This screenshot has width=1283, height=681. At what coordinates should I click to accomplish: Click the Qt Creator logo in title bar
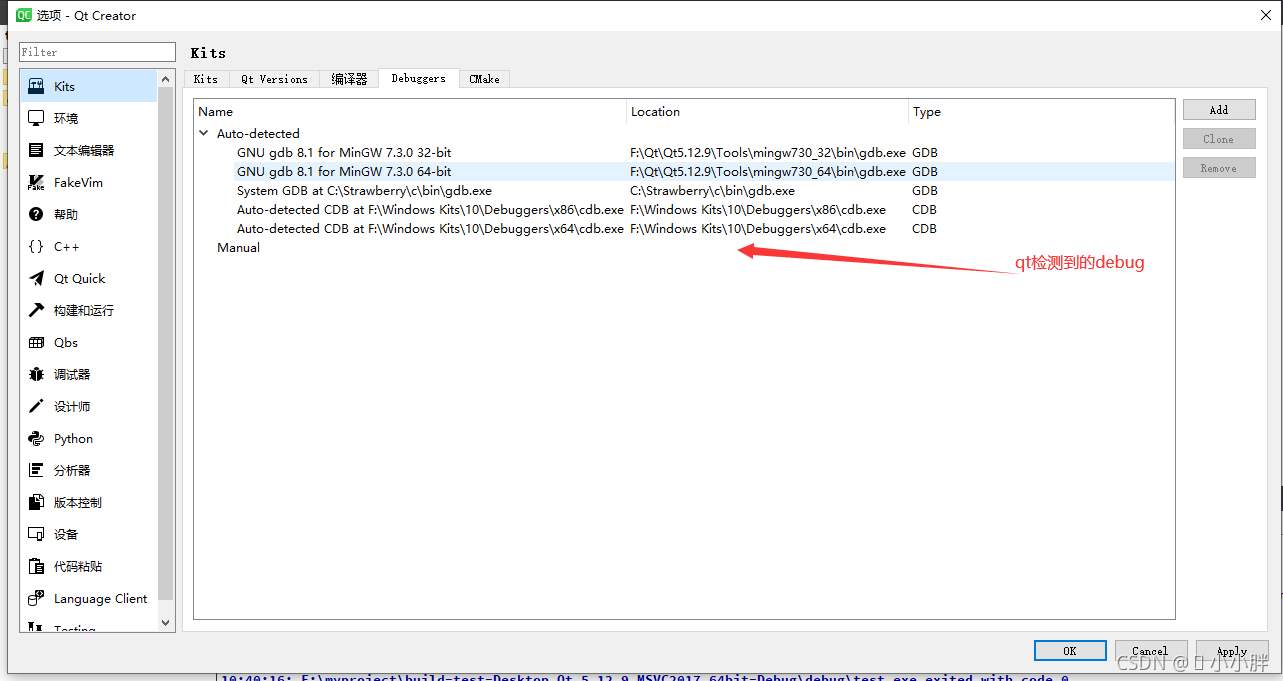24,15
